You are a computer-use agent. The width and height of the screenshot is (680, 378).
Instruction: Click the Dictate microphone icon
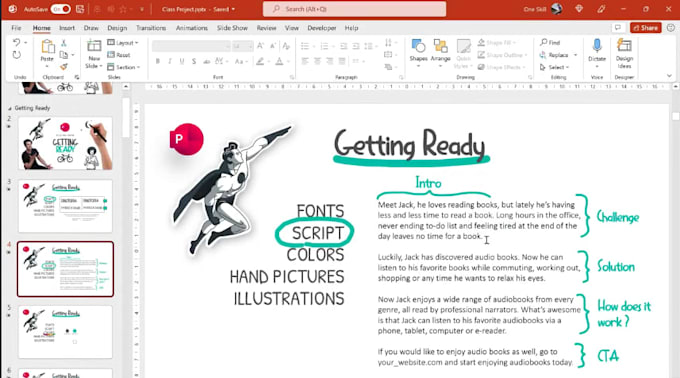597,46
